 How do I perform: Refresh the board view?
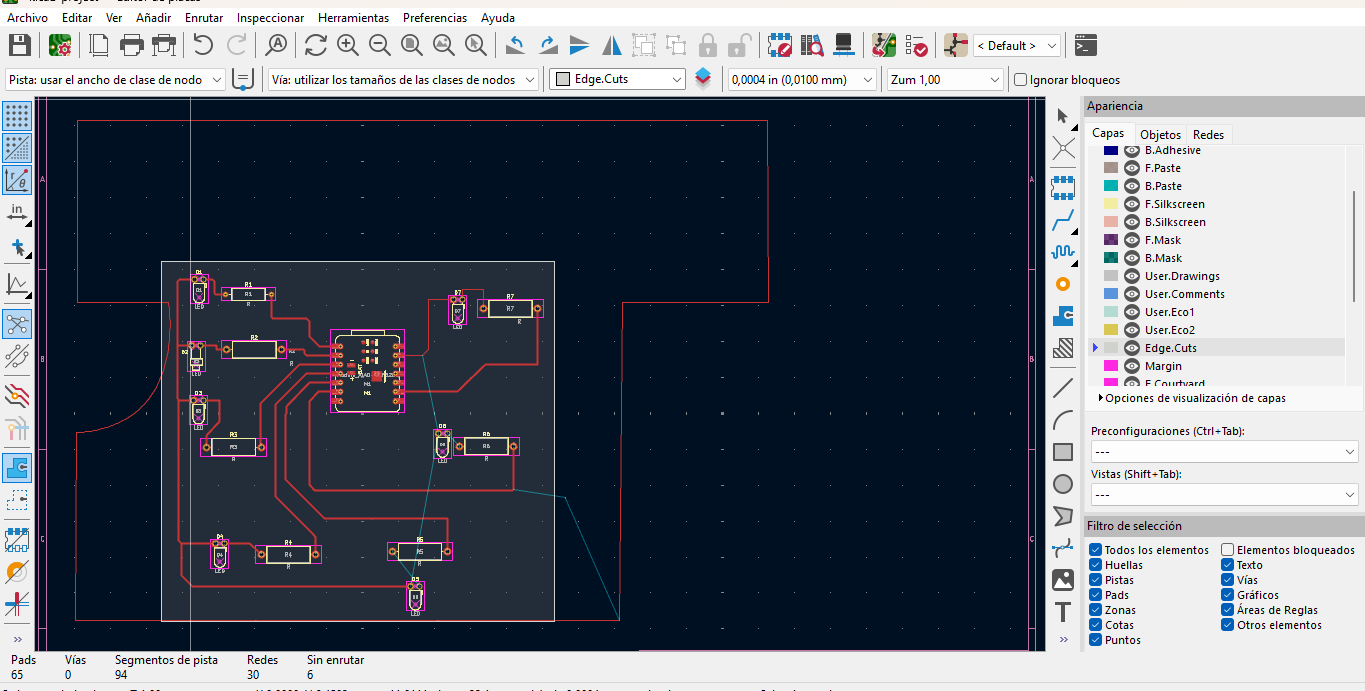316,45
